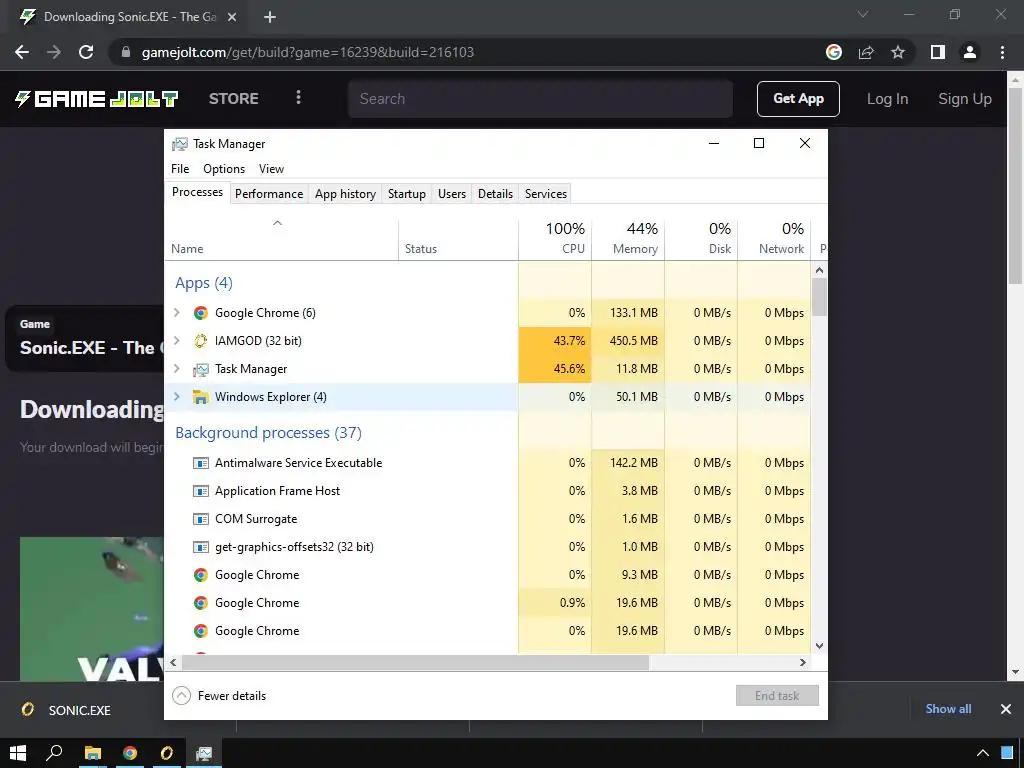The height and width of the screenshot is (768, 1024).
Task: Click the Log In link
Action: pyautogui.click(x=887, y=99)
